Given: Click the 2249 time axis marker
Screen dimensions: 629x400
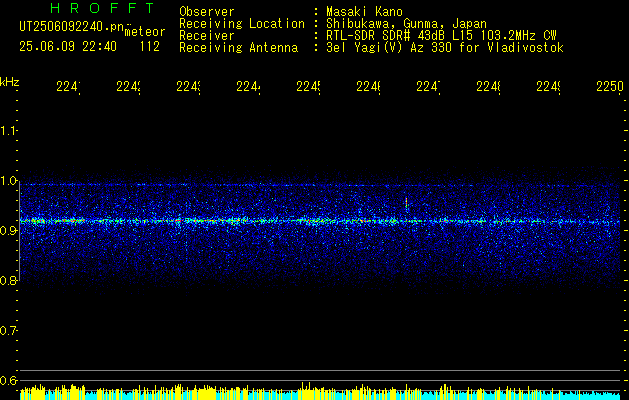Looking at the screenshot, I should pos(548,87).
